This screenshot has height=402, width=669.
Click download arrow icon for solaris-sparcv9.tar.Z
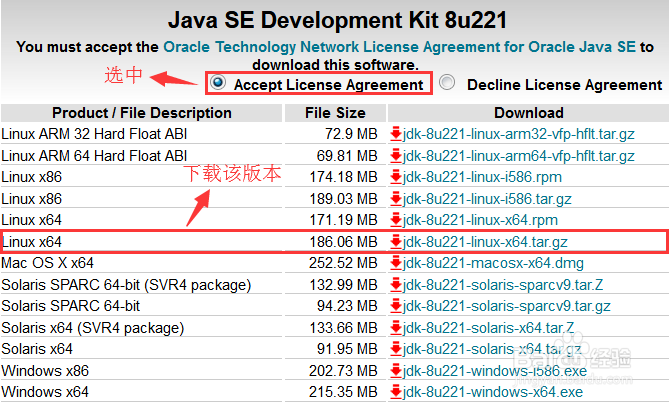tap(396, 284)
